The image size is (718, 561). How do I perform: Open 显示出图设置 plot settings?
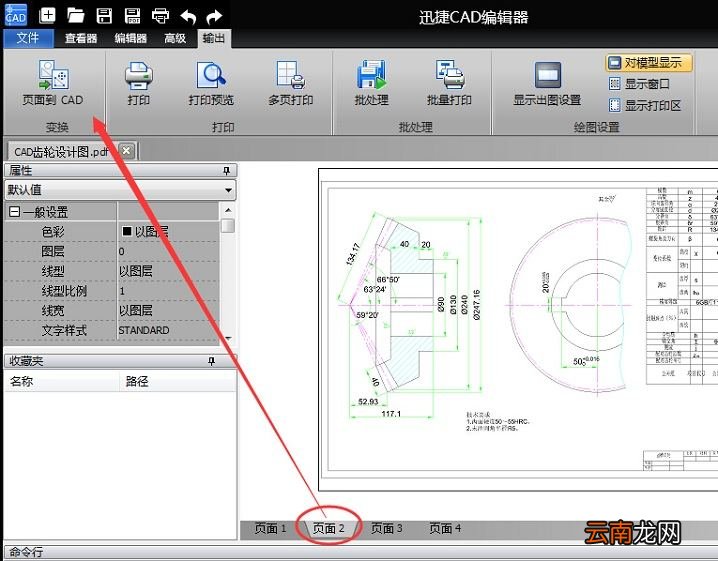coord(547,83)
